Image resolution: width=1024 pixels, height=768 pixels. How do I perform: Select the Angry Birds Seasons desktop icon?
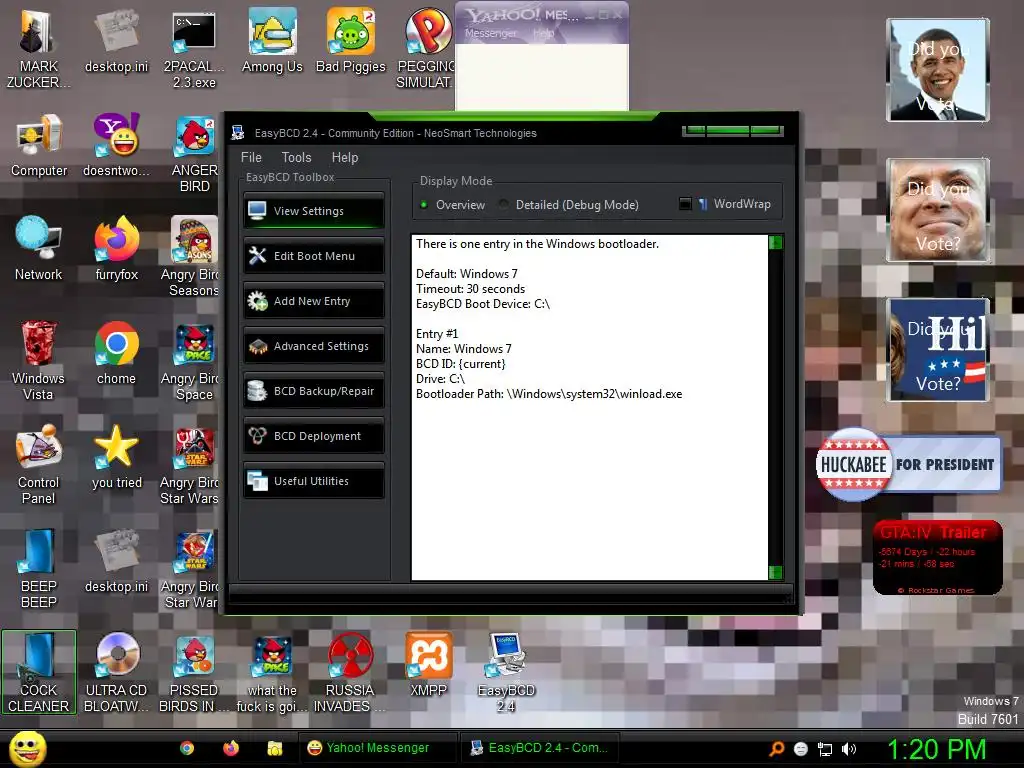click(191, 257)
